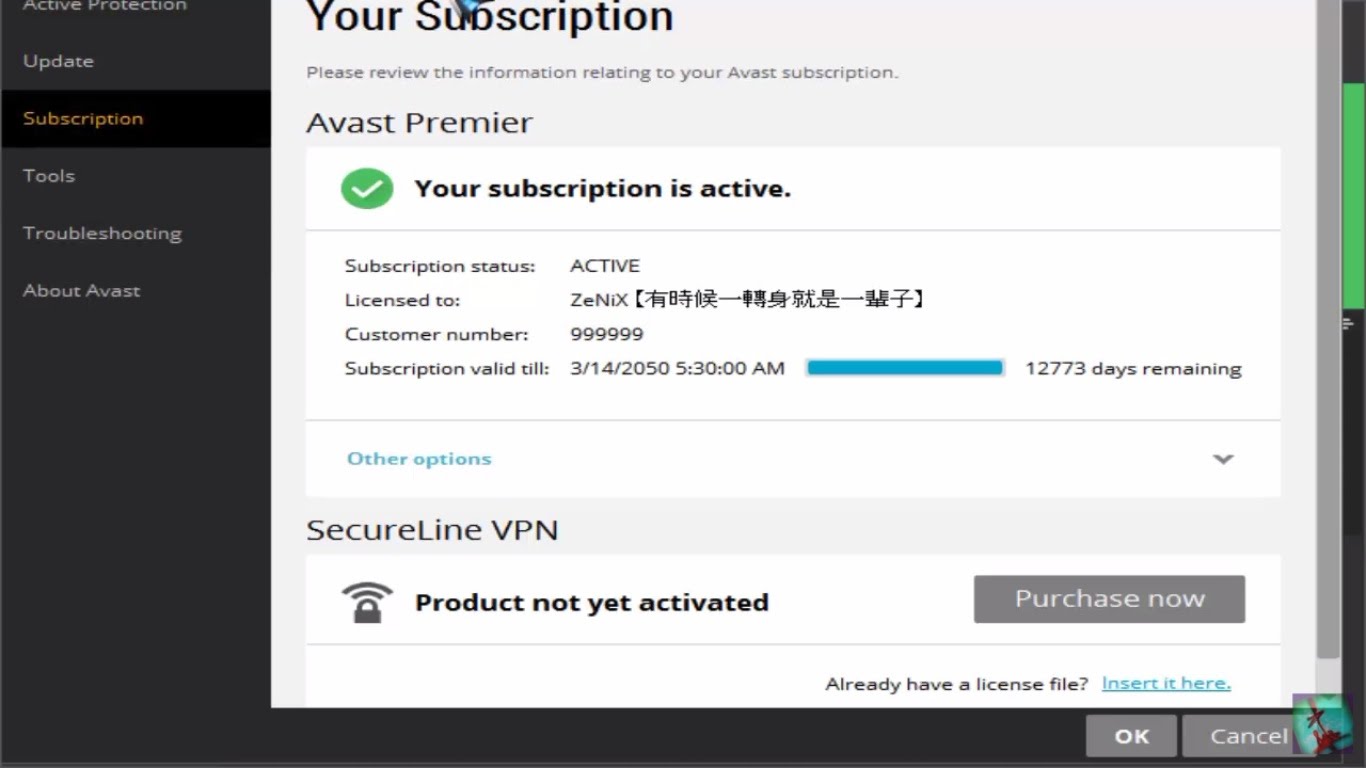This screenshot has width=1366, height=768.
Task: Click the blue subscription remaining progress bar
Action: 904,368
